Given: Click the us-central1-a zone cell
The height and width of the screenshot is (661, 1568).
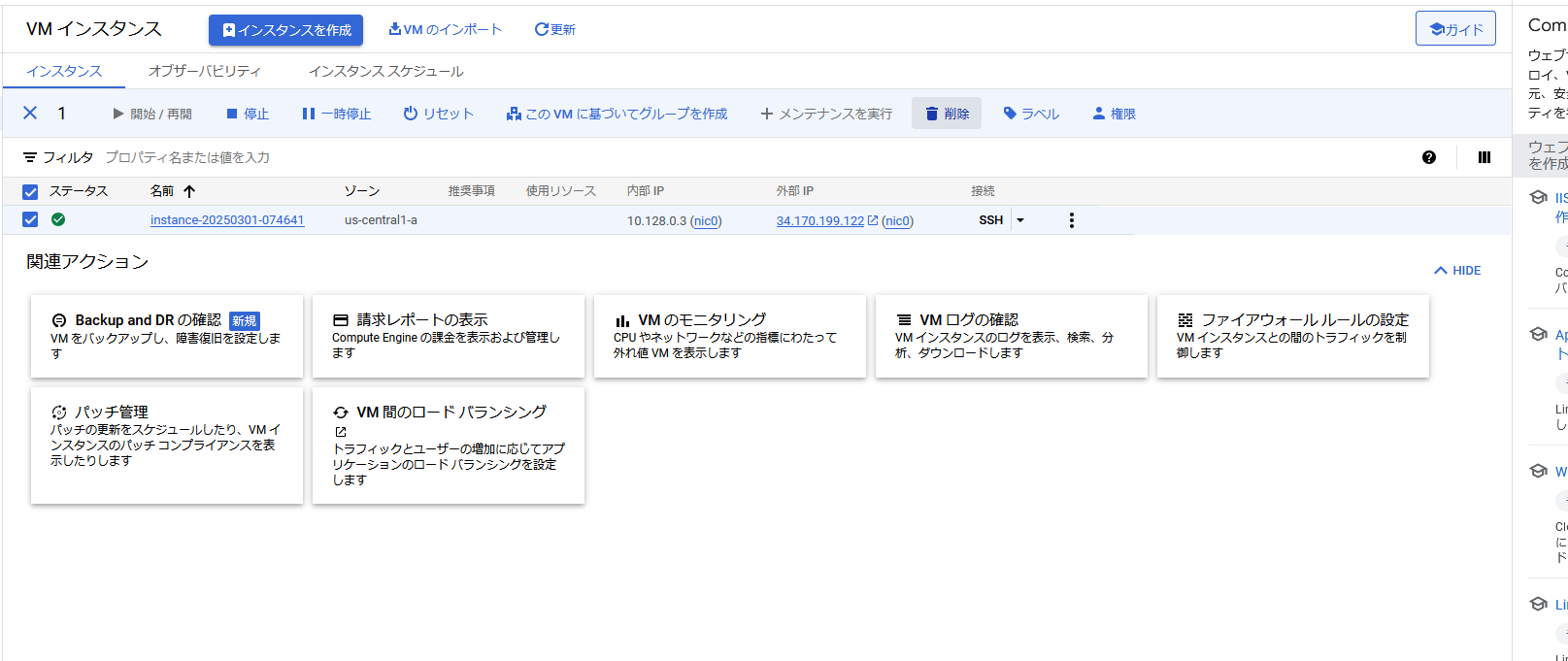Looking at the screenshot, I should point(381,220).
